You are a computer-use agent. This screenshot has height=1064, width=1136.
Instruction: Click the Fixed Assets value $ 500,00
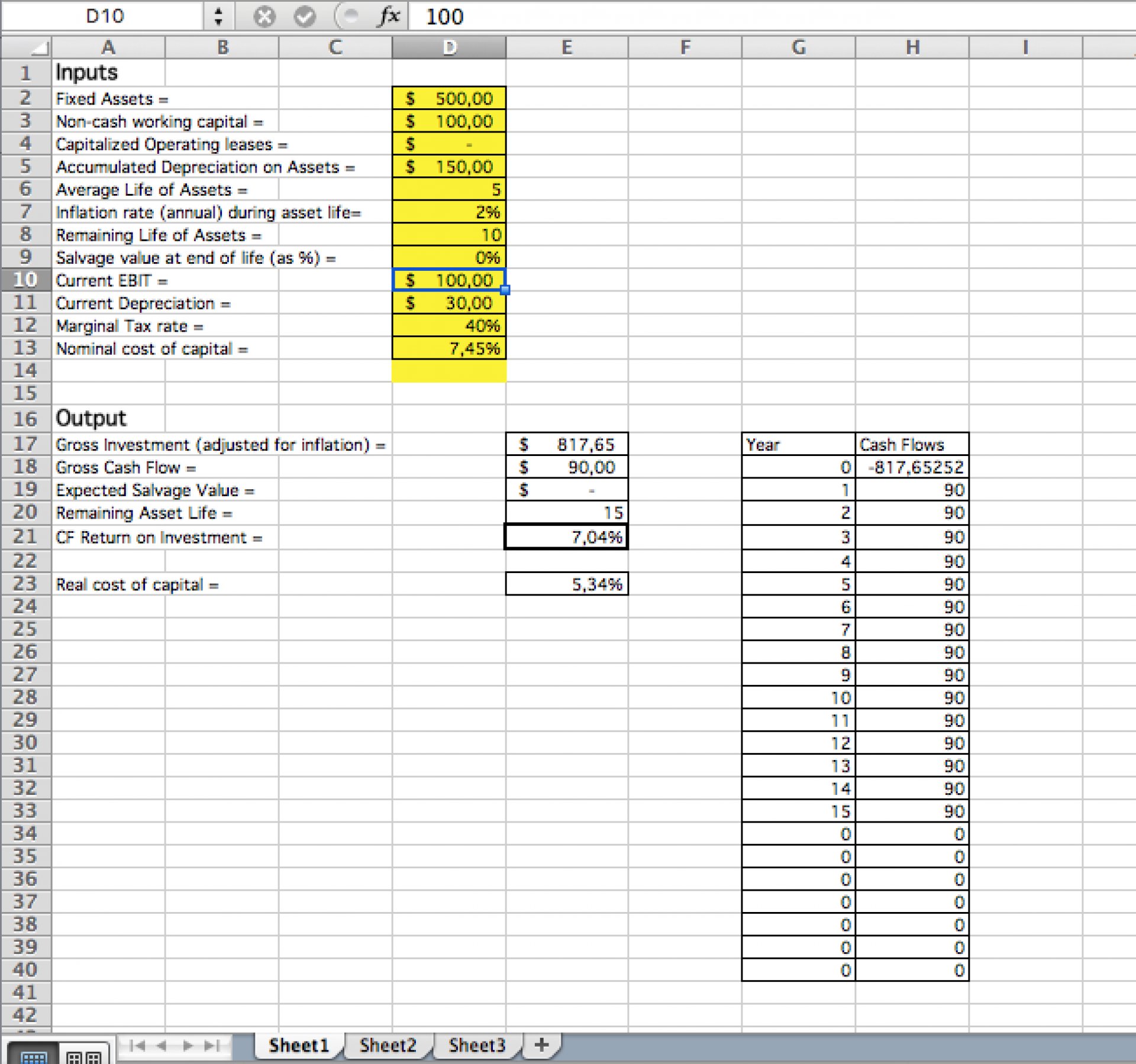pyautogui.click(x=449, y=98)
